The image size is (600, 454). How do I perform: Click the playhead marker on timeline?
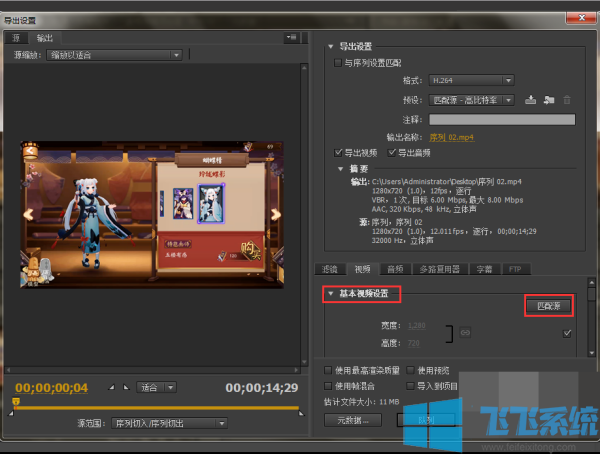pos(15,402)
